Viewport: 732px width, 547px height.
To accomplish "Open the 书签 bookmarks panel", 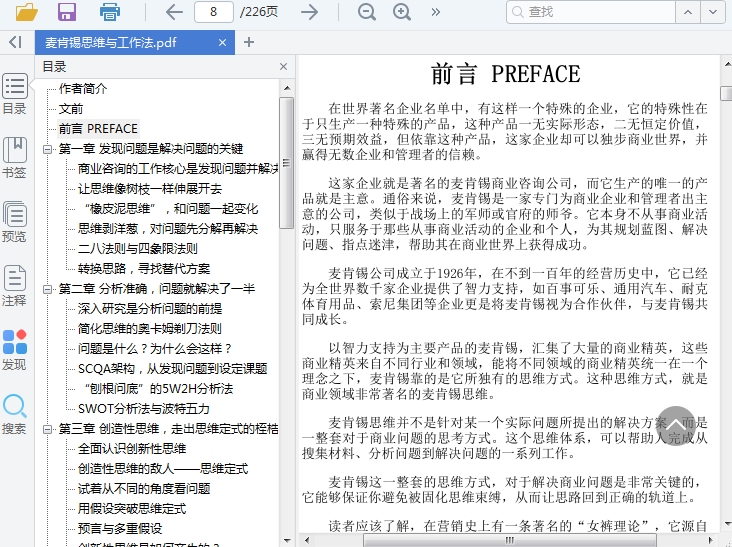I will pos(15,158).
